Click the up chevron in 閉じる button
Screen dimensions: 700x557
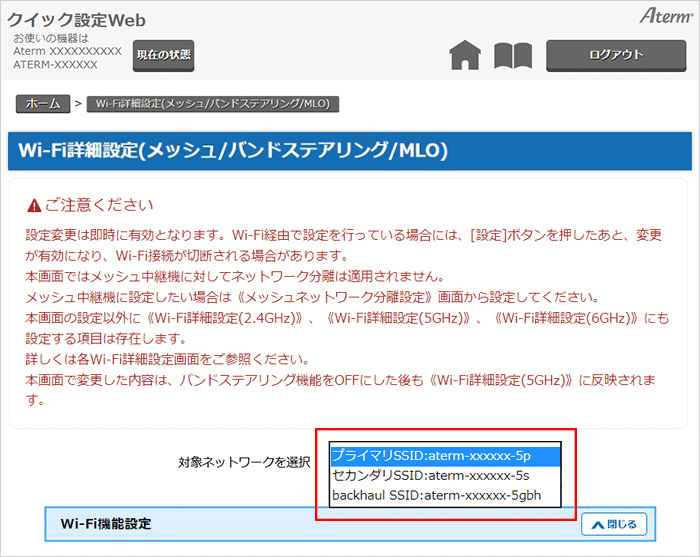pyautogui.click(x=597, y=524)
